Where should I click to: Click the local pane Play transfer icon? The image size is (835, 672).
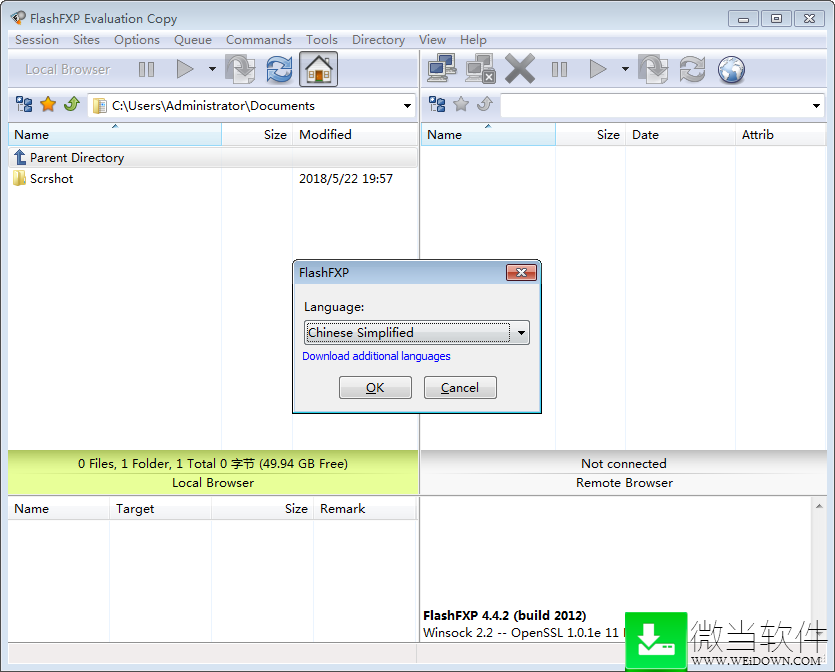point(185,69)
